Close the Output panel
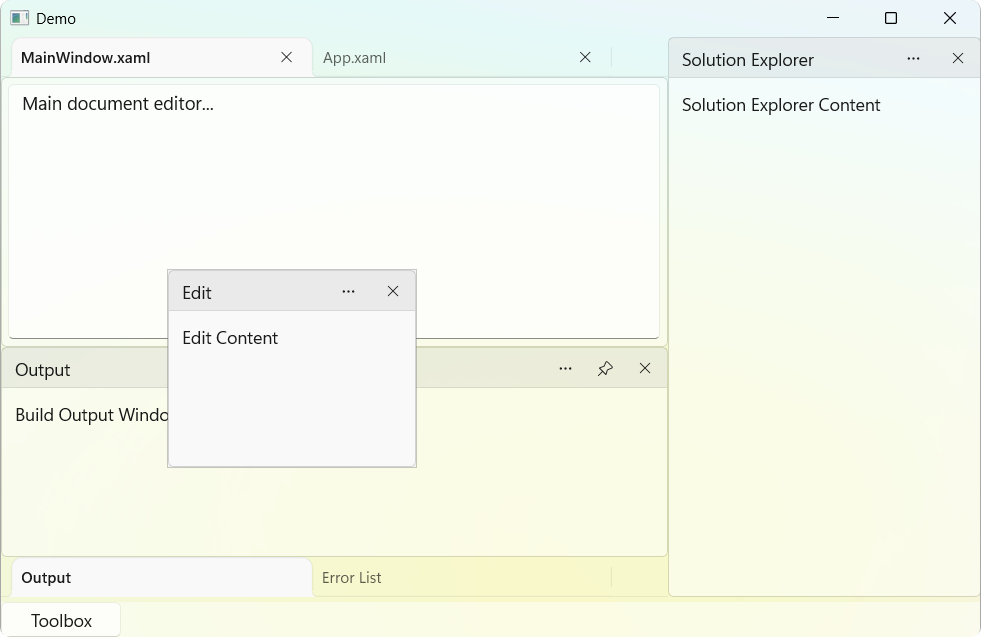This screenshot has height=637, width=981. tap(645, 369)
